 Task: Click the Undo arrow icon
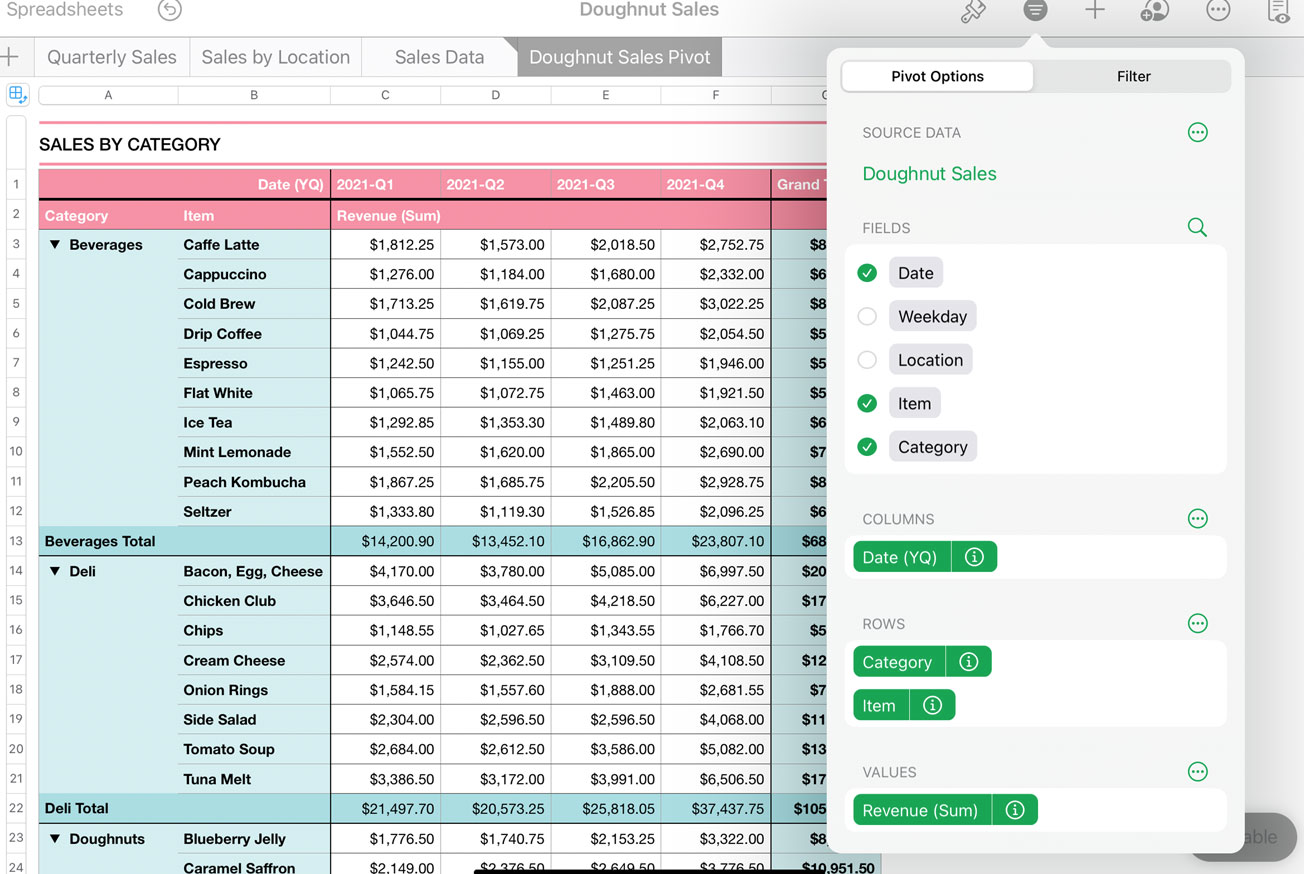170,11
